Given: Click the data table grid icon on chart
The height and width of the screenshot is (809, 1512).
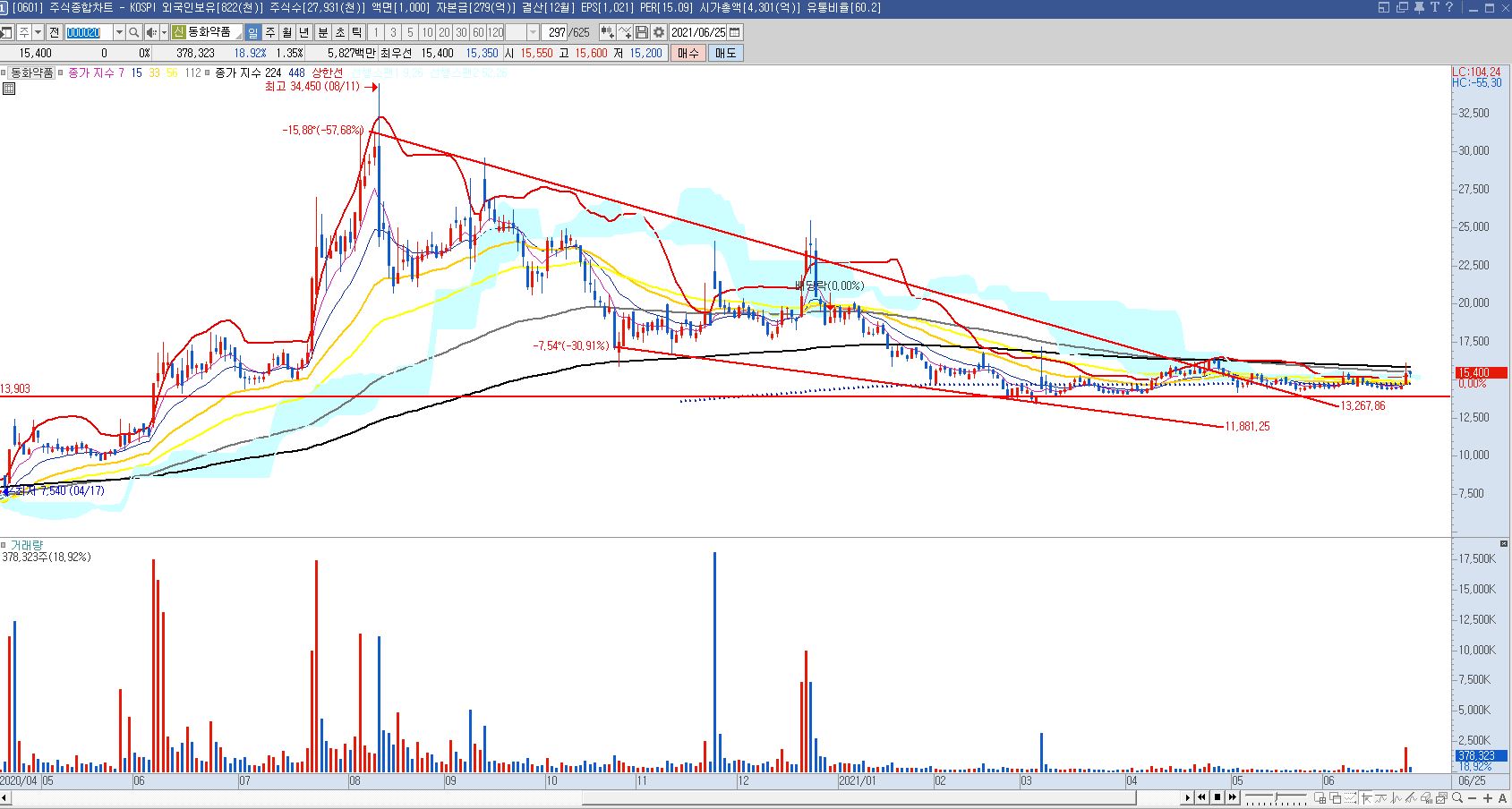Looking at the screenshot, I should point(9,89).
